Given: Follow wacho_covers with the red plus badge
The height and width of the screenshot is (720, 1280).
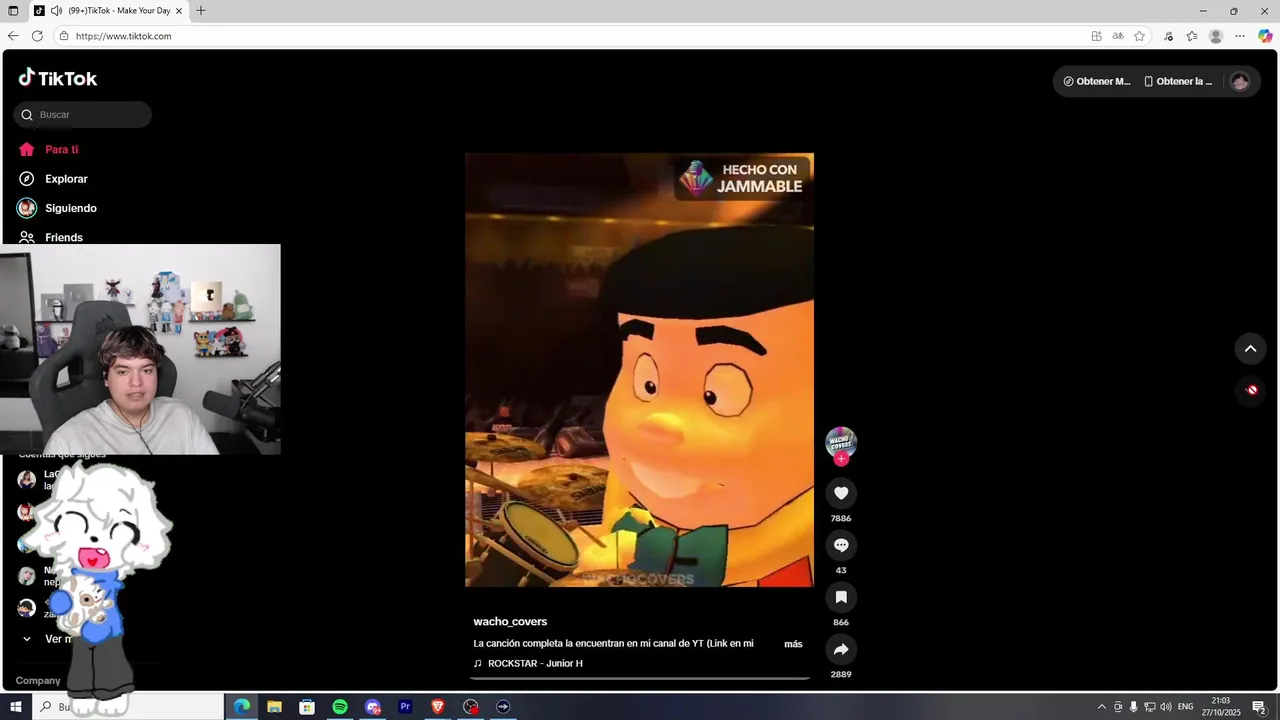Looking at the screenshot, I should pyautogui.click(x=841, y=459).
